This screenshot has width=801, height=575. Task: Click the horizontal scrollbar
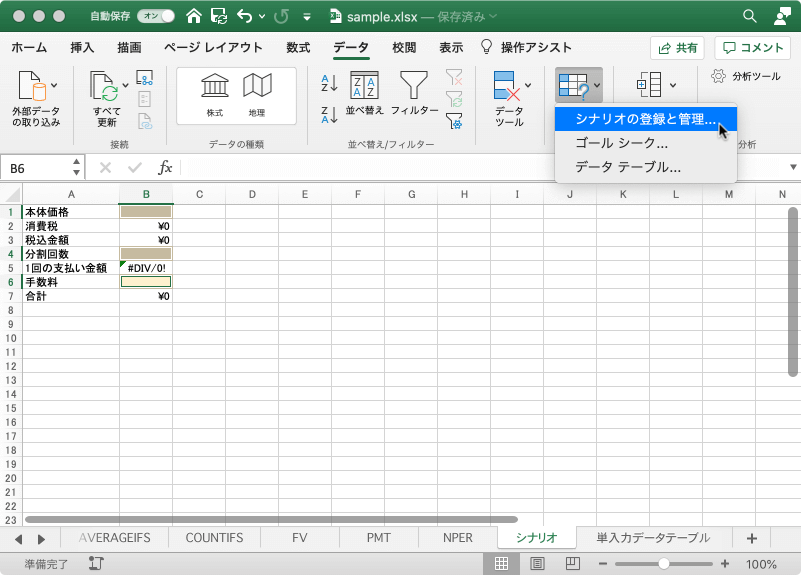click(x=271, y=519)
